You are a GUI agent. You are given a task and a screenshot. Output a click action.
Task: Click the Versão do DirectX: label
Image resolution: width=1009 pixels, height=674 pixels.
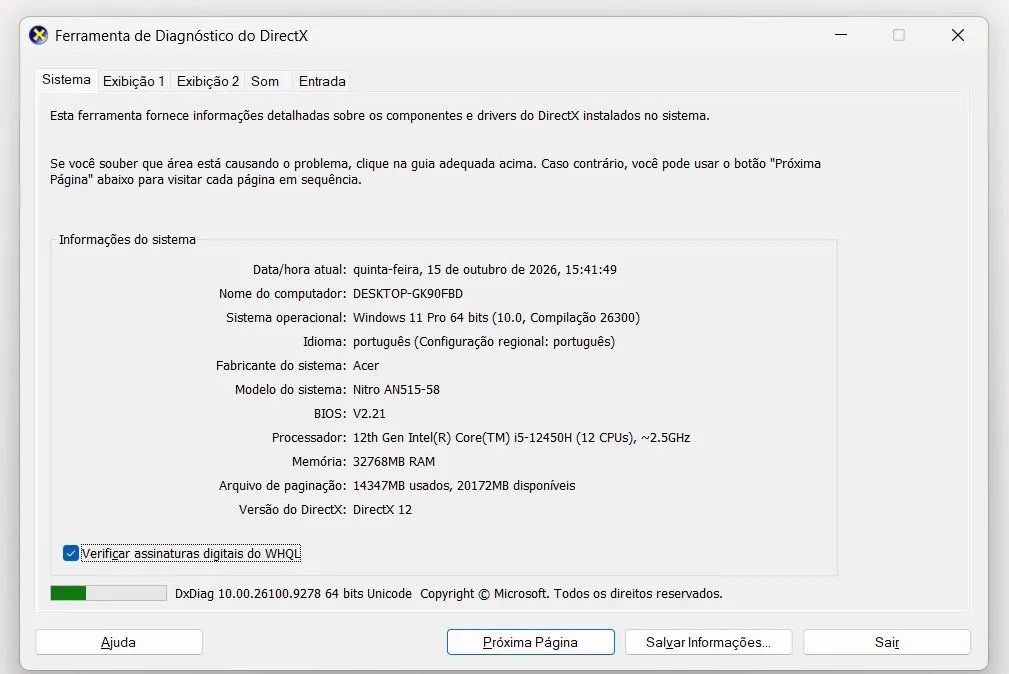click(293, 509)
